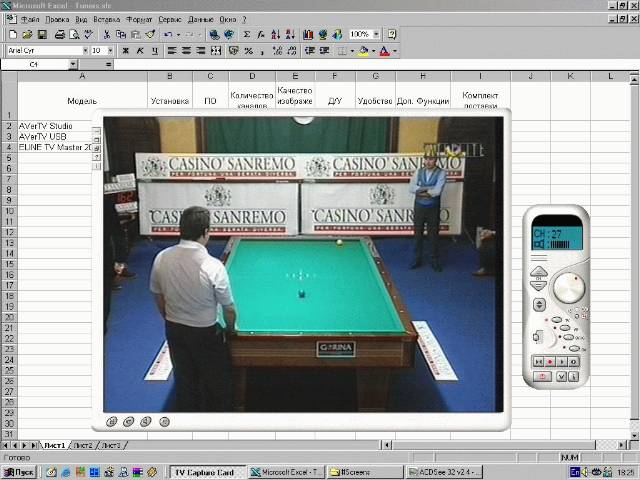Open the Вставка menu
Screen dimensions: 640x480
pyautogui.click(x=107, y=20)
